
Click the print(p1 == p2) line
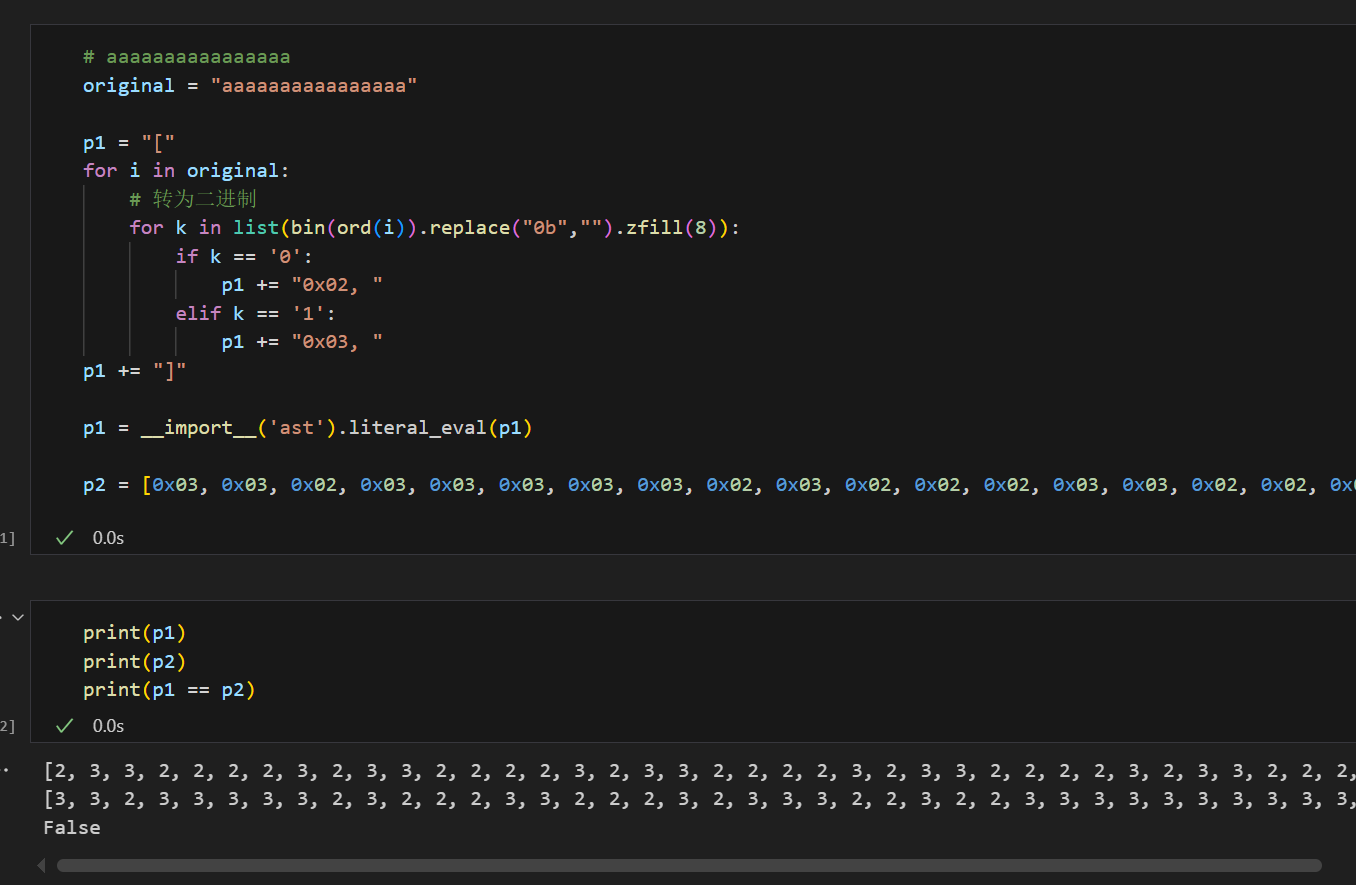169,690
